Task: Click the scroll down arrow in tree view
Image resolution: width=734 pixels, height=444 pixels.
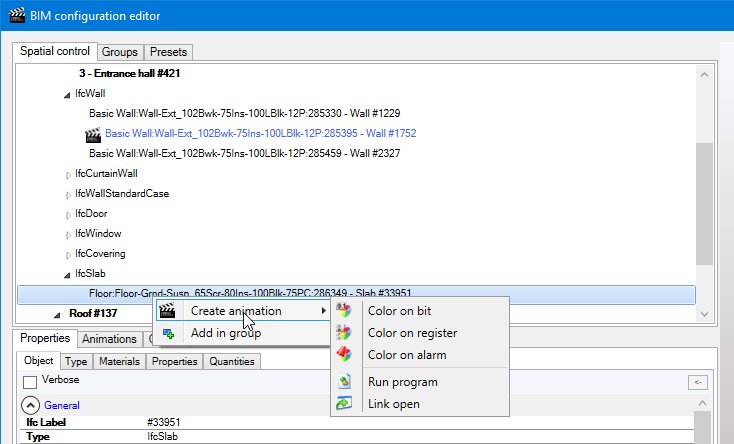Action: [x=705, y=314]
